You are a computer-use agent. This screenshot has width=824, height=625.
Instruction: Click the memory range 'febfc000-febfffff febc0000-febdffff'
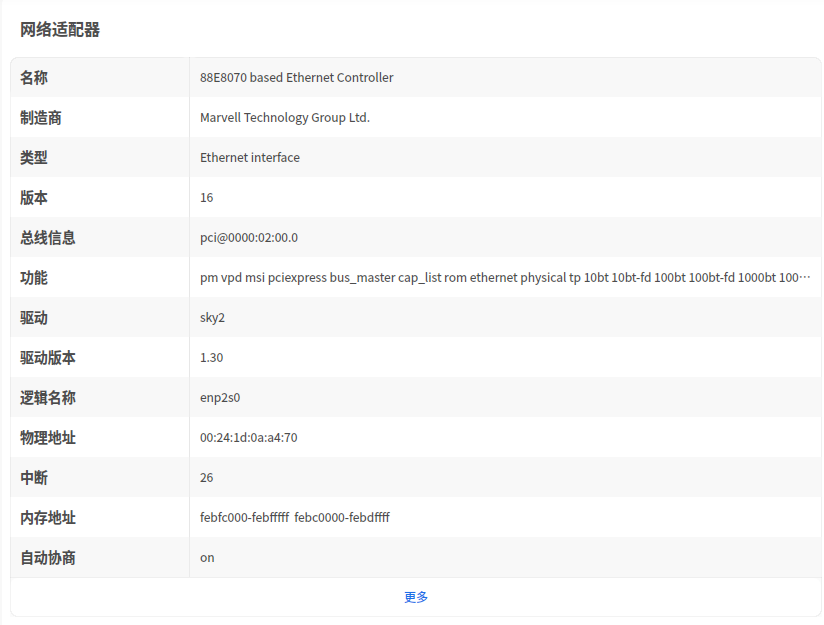pos(295,518)
